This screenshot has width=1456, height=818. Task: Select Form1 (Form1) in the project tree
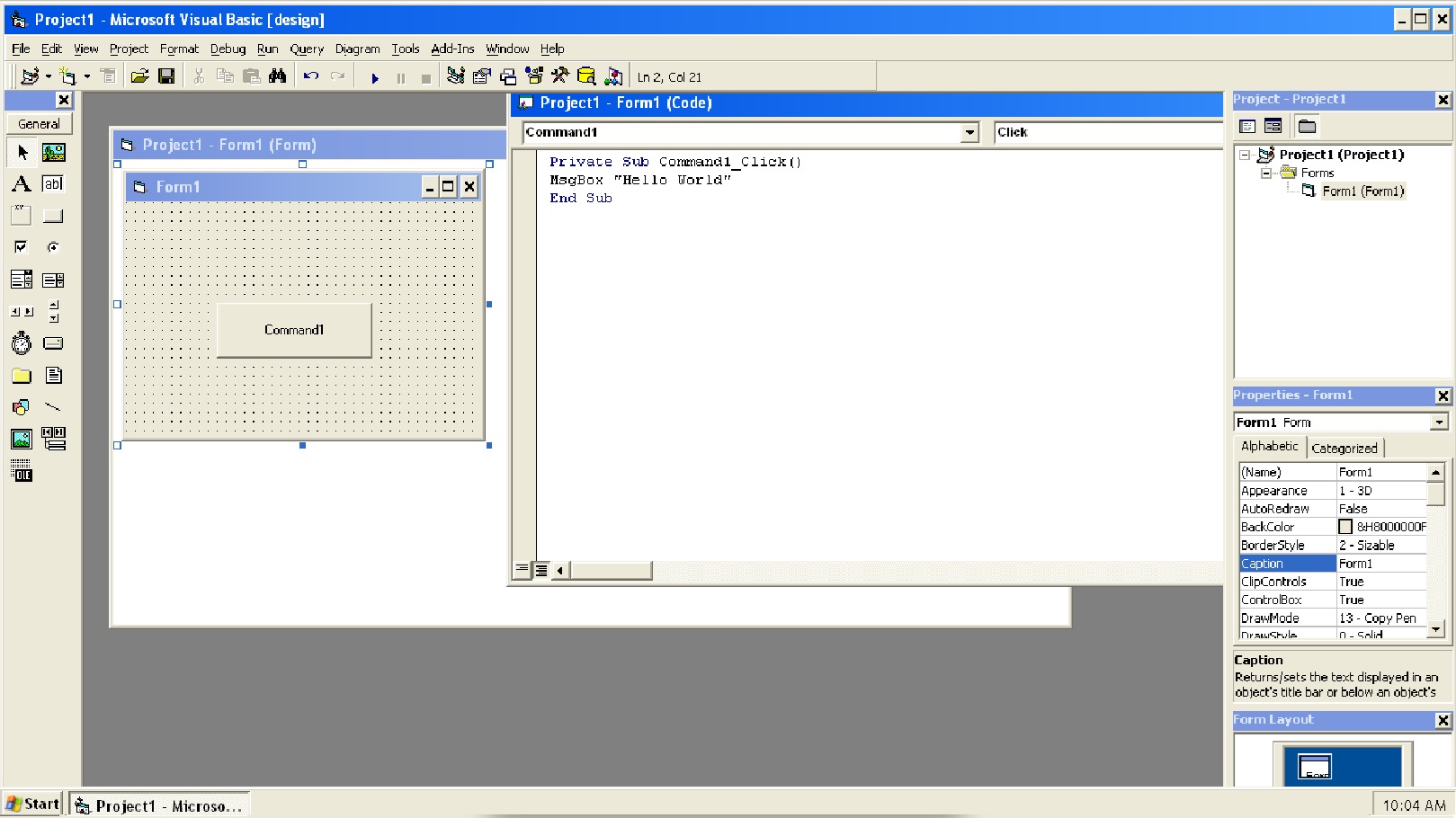1362,191
